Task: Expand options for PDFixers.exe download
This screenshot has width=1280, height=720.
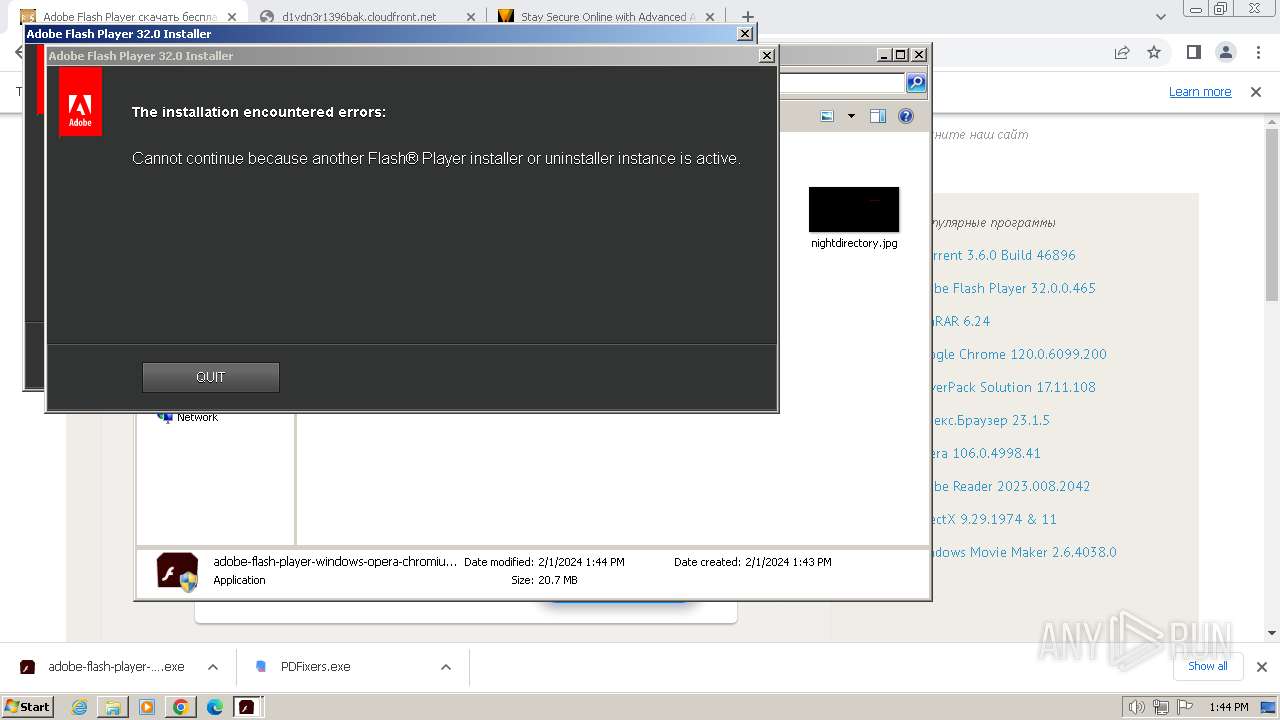Action: click(446, 667)
